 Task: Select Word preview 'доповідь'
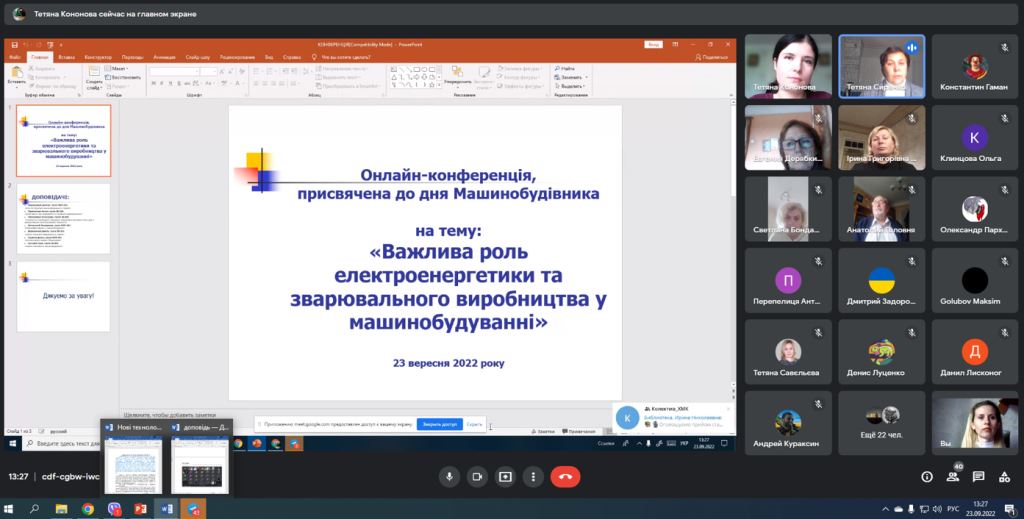click(x=200, y=456)
